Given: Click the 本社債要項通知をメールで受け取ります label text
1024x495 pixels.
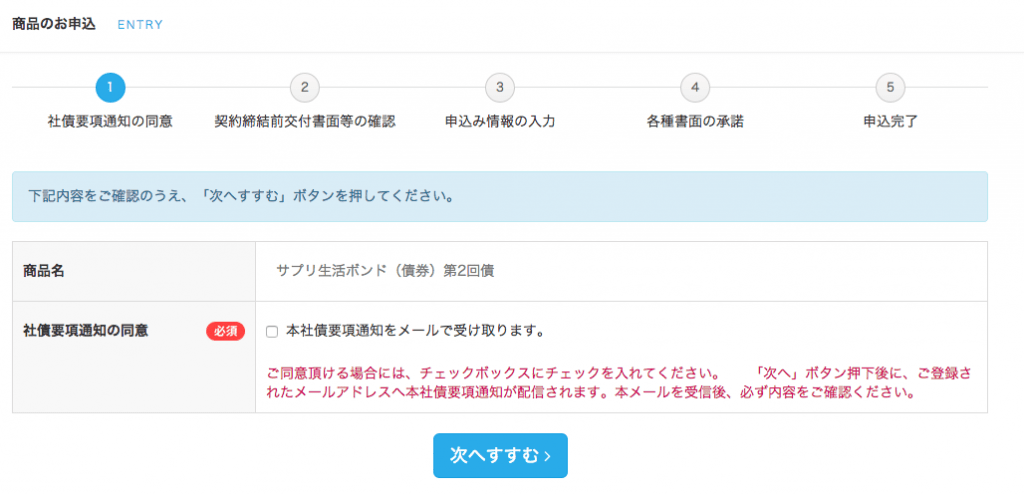Looking at the screenshot, I should pos(415,331).
